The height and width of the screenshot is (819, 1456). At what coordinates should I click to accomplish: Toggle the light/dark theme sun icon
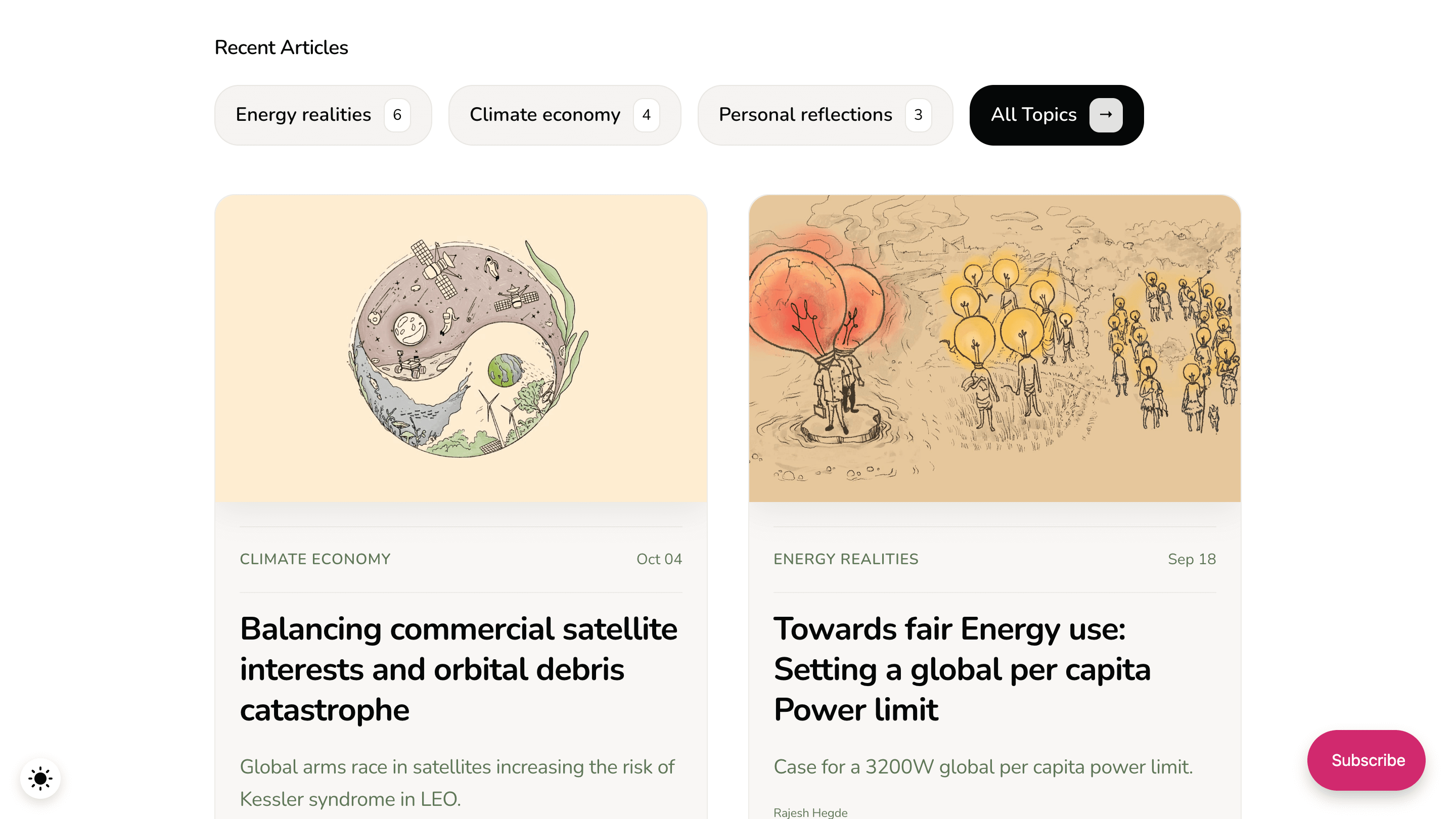tap(40, 779)
